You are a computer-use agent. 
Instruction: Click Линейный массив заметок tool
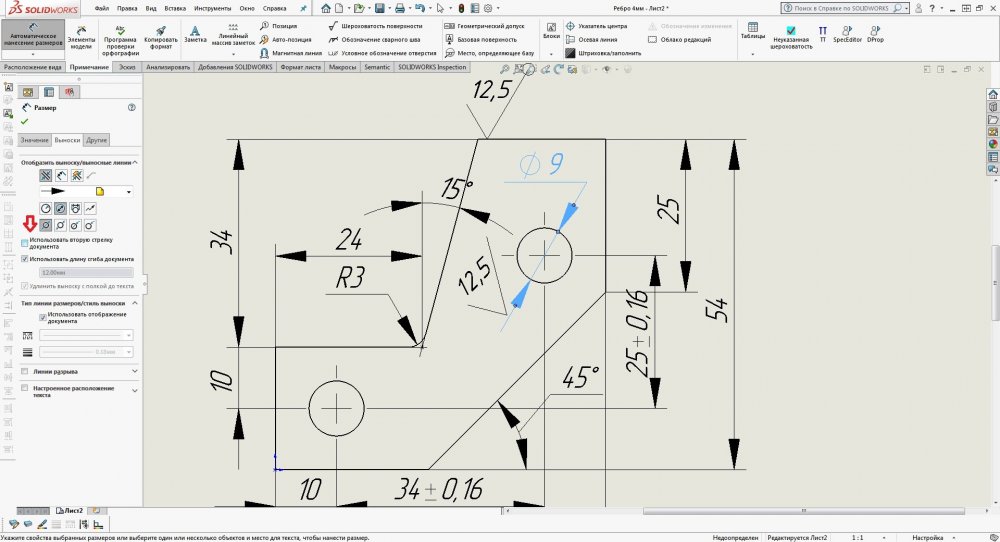(x=233, y=35)
